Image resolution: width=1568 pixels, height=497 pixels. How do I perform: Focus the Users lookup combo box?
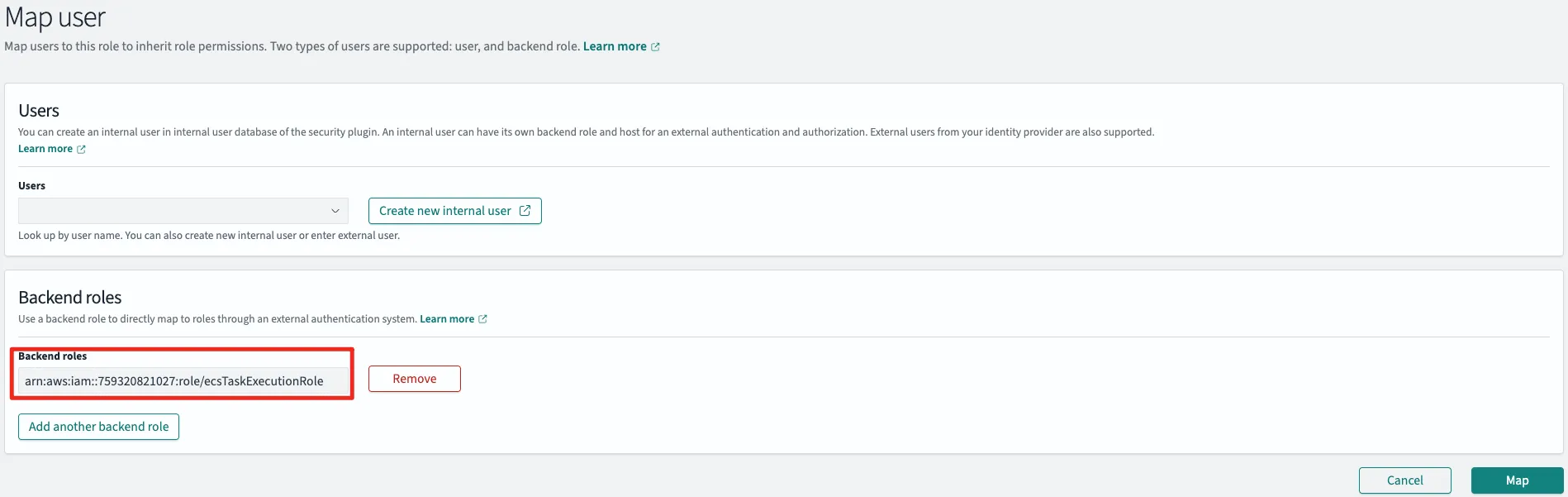click(x=173, y=211)
